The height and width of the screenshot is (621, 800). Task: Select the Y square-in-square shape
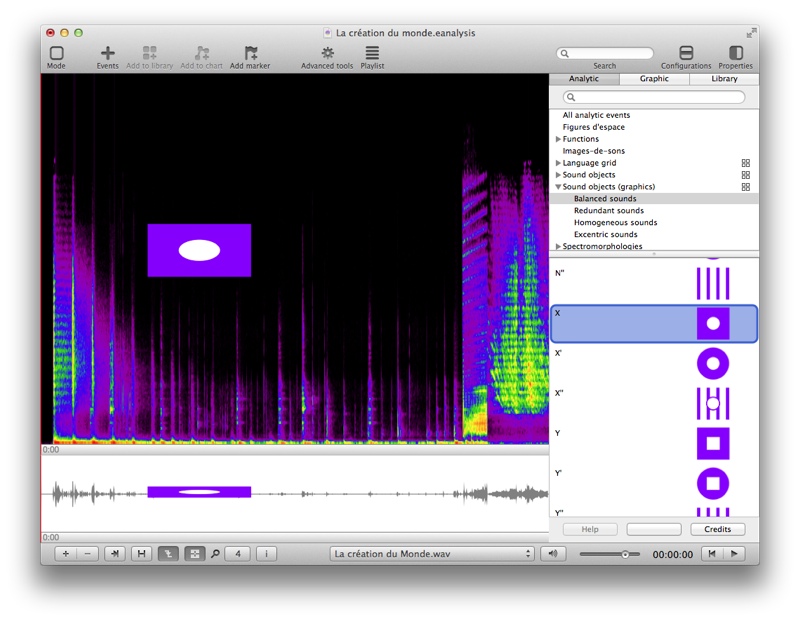coord(713,443)
